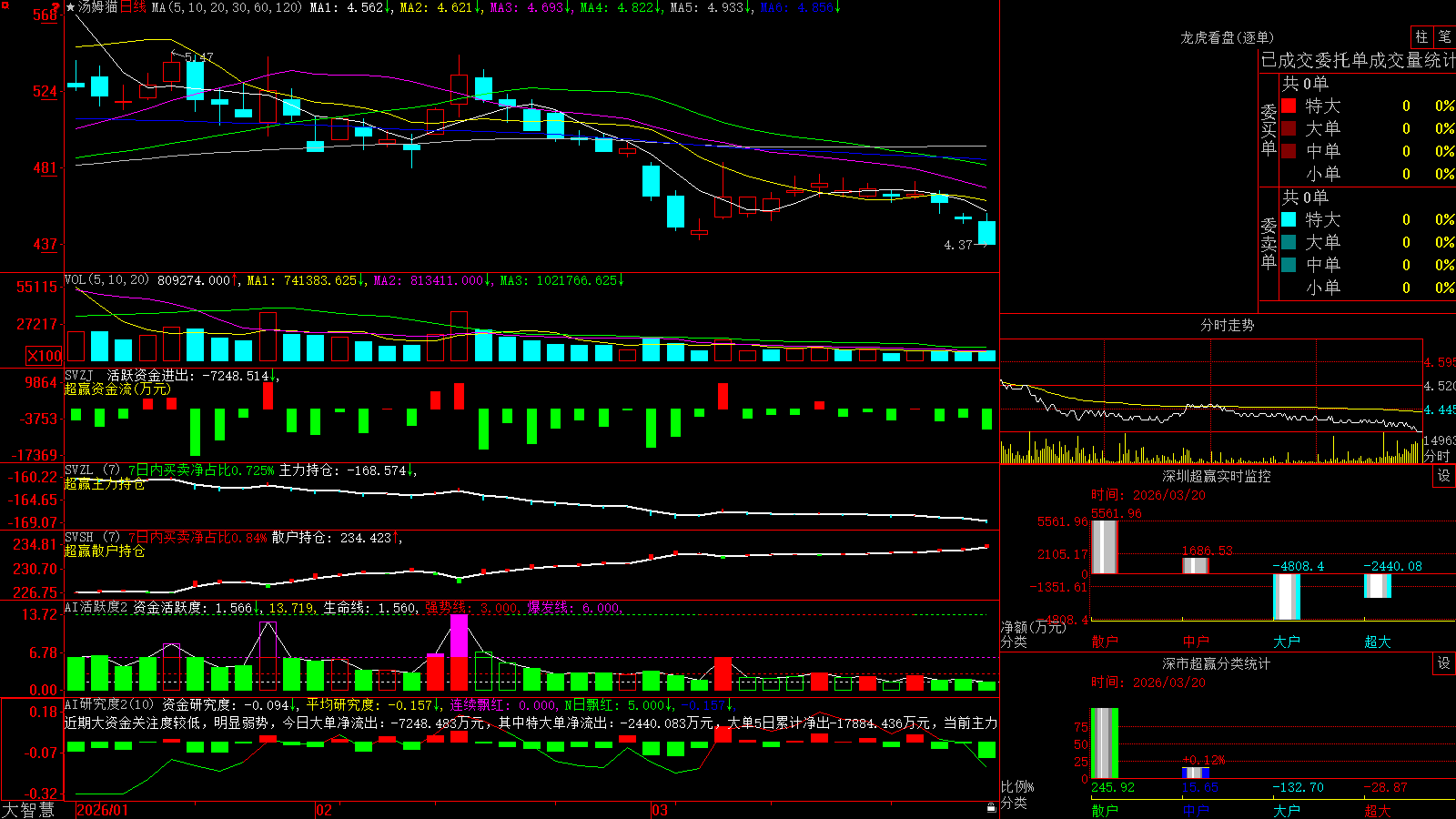
Task: Click the AI研究度2(10) indicator label
Action: click(x=109, y=704)
